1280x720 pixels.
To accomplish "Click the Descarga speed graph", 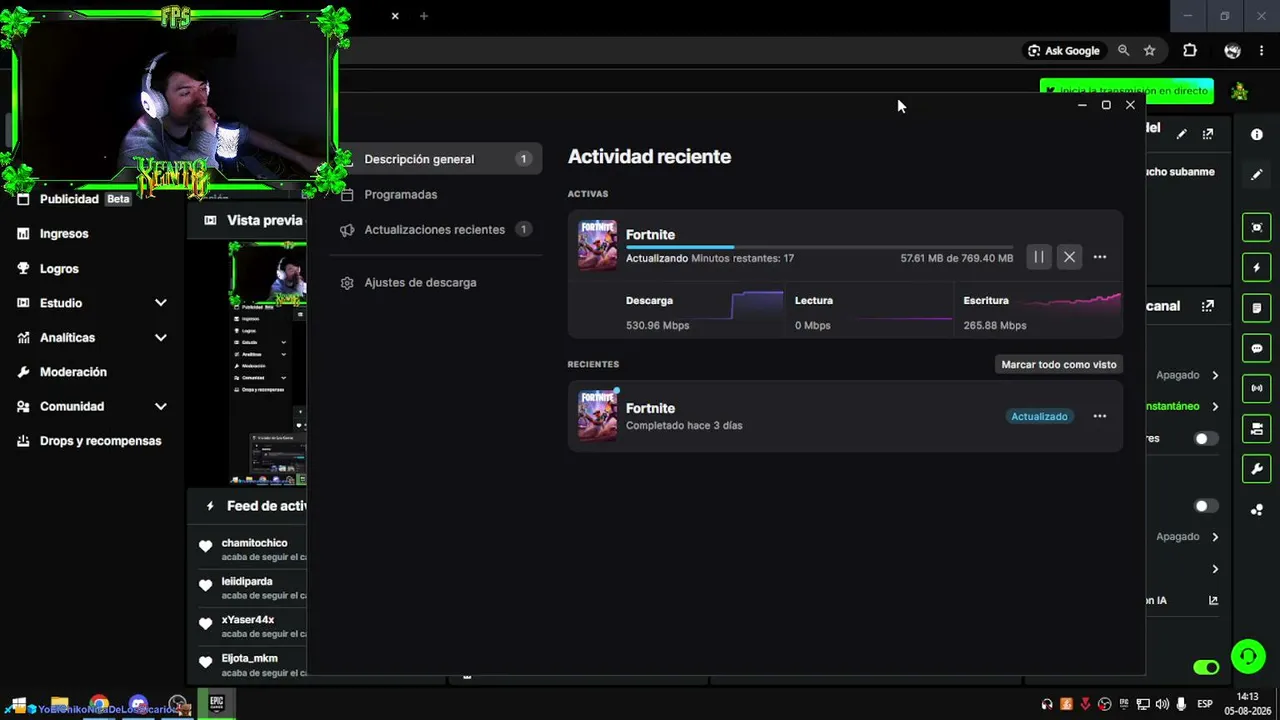I will pos(757,306).
